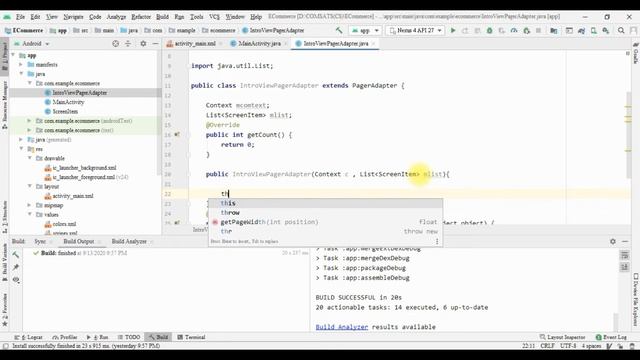The image size is (640, 360).
Task: Select colors.xml in values folder
Action: click(x=64, y=224)
